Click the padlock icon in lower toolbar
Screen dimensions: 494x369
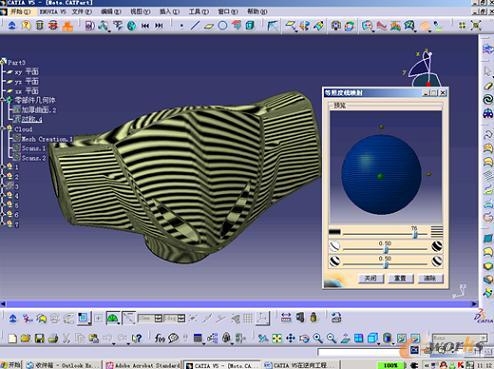[313, 317]
